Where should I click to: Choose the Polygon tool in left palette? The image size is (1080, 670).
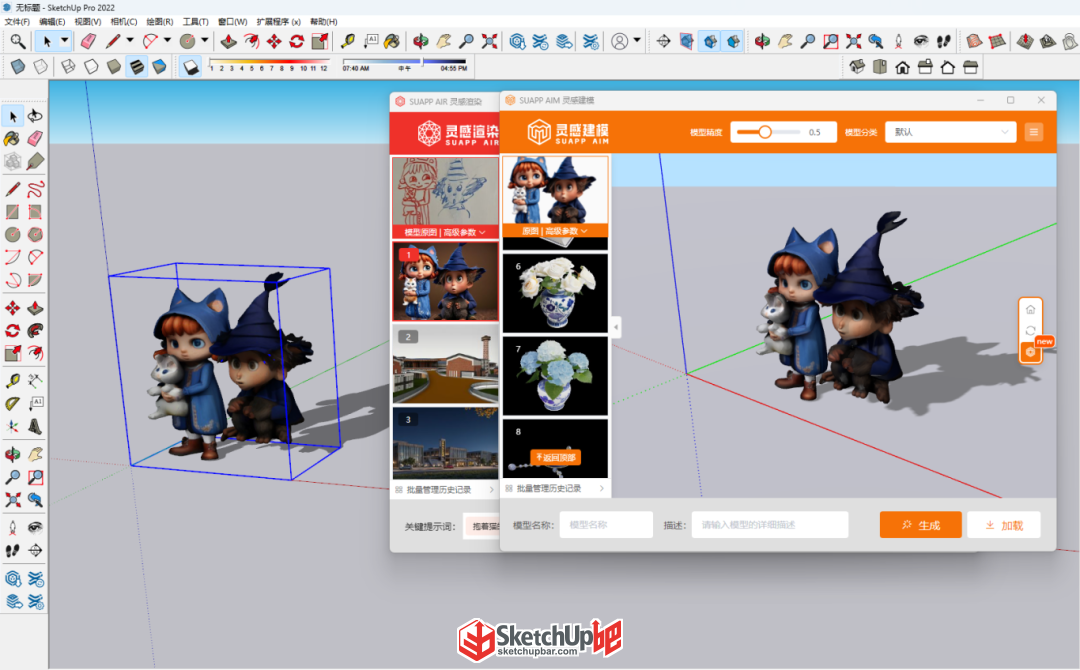click(x=35, y=234)
